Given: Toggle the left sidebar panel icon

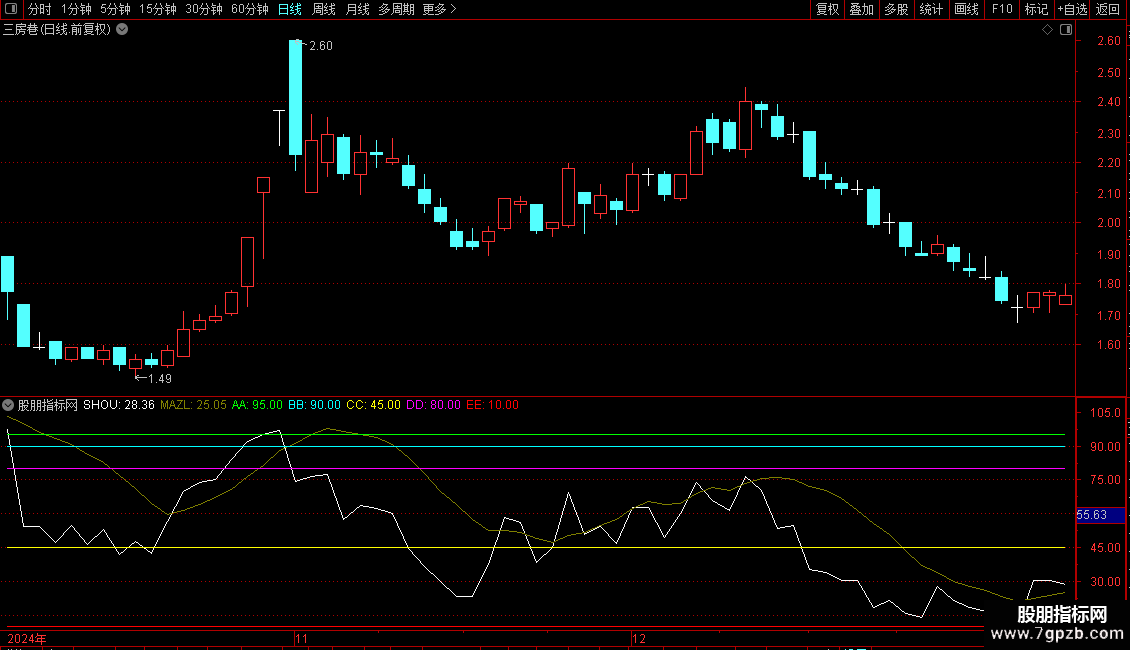Looking at the screenshot, I should coord(11,9).
